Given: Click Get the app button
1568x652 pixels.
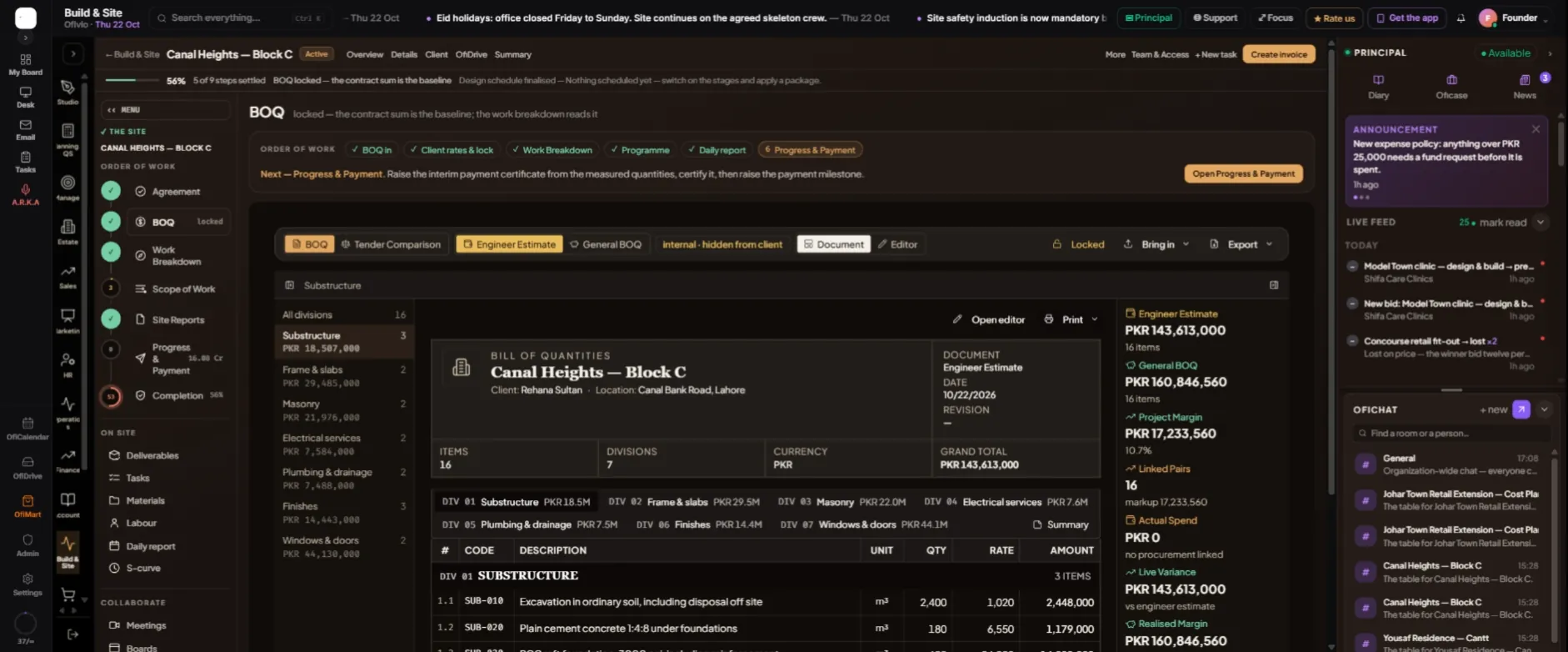Looking at the screenshot, I should coord(1406,18).
